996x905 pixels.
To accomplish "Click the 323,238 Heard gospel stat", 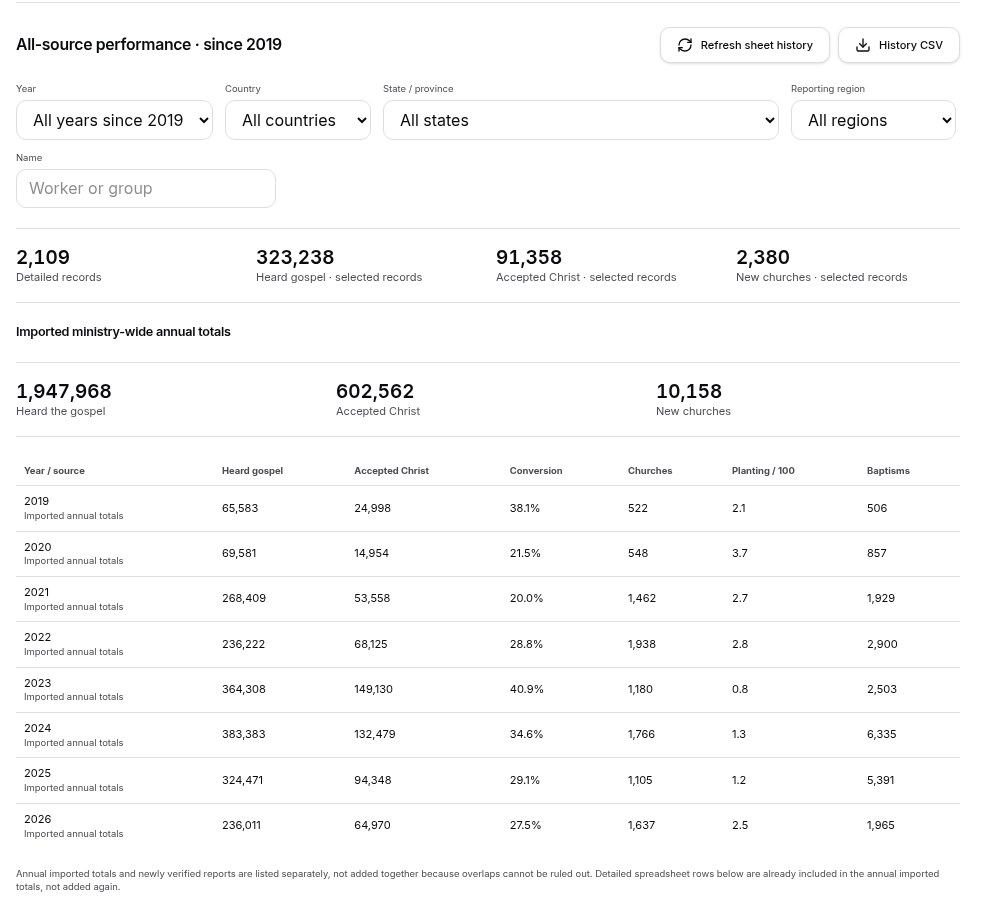I will tap(339, 265).
